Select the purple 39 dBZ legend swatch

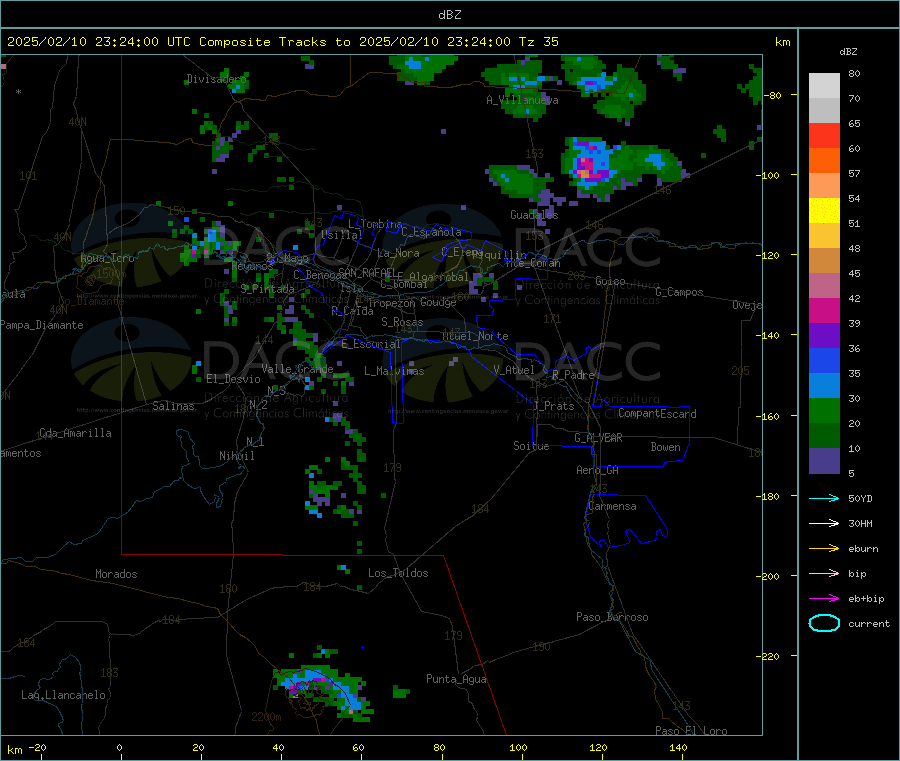[x=824, y=336]
